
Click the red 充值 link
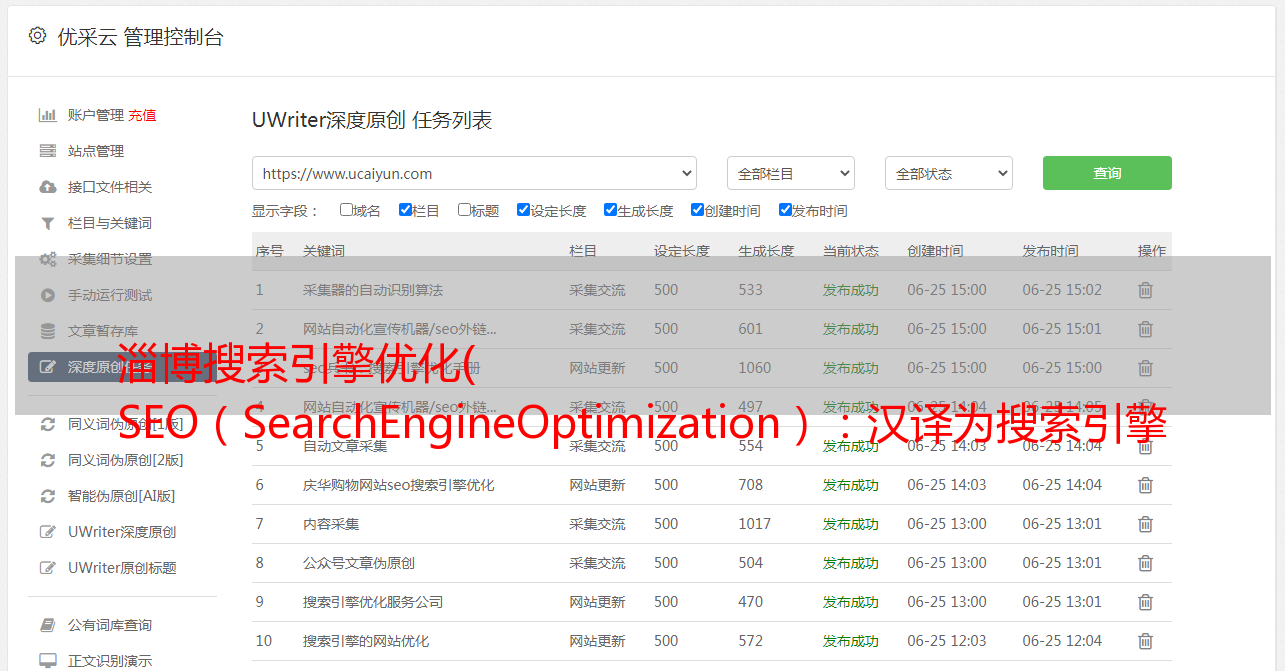point(142,115)
